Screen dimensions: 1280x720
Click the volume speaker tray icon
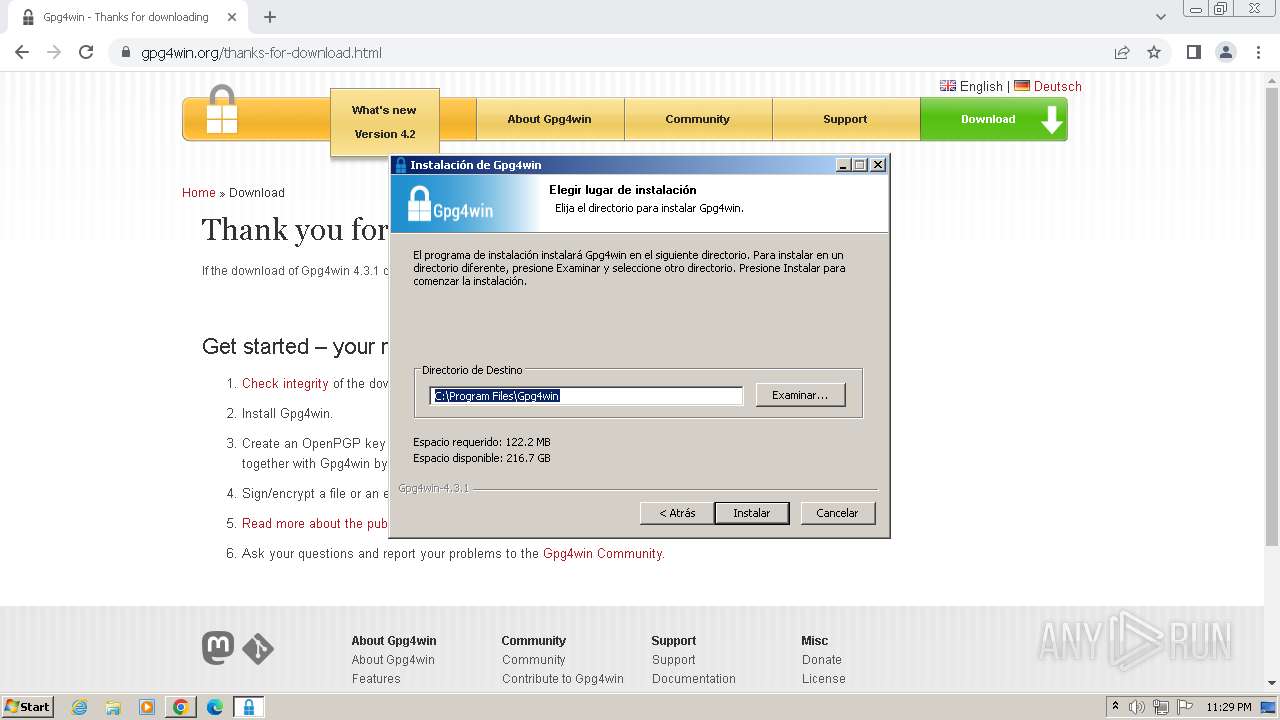pyautogui.click(x=1137, y=707)
